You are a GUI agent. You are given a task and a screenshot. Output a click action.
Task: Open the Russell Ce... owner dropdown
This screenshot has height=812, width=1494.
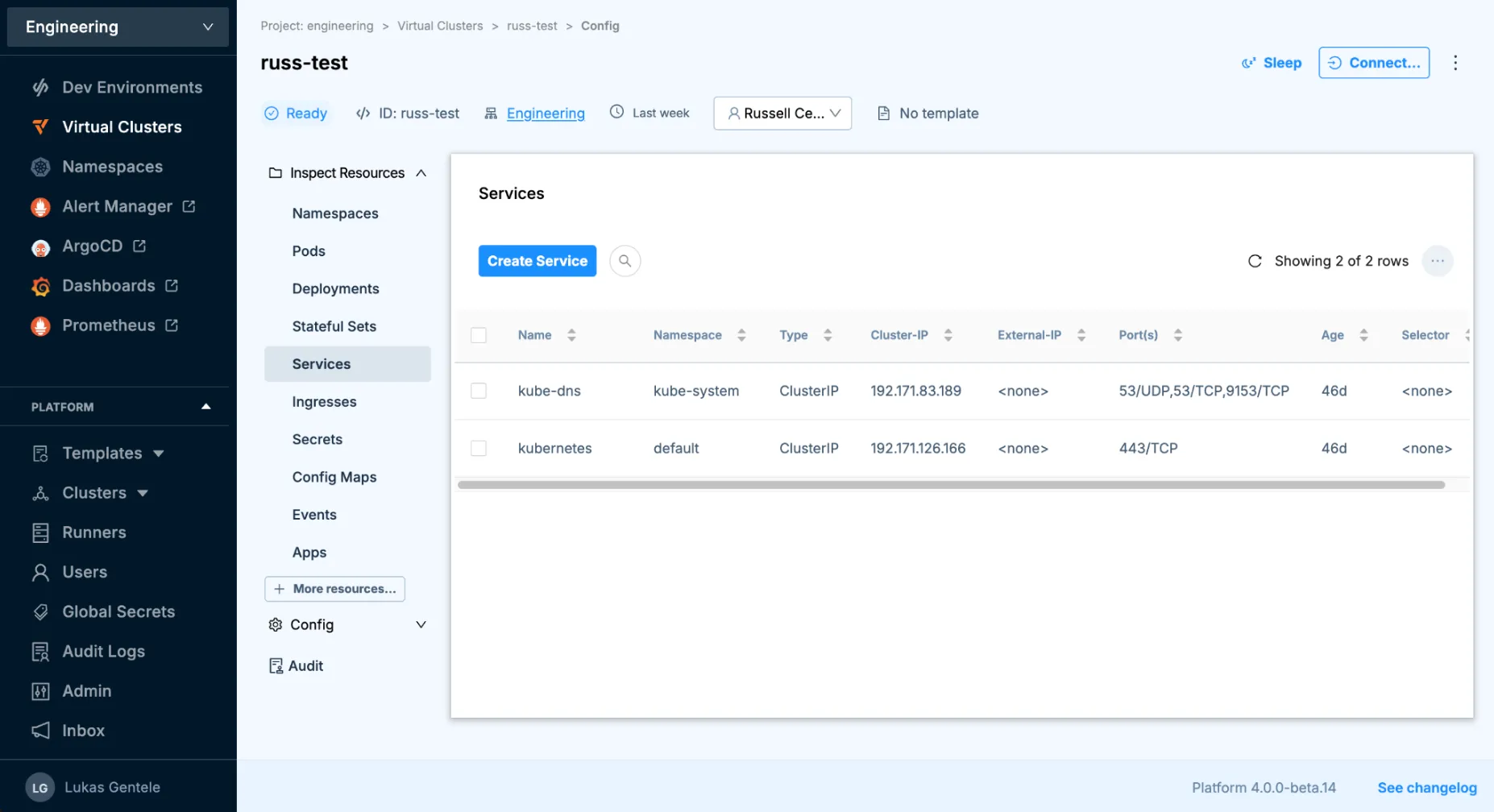(x=782, y=114)
